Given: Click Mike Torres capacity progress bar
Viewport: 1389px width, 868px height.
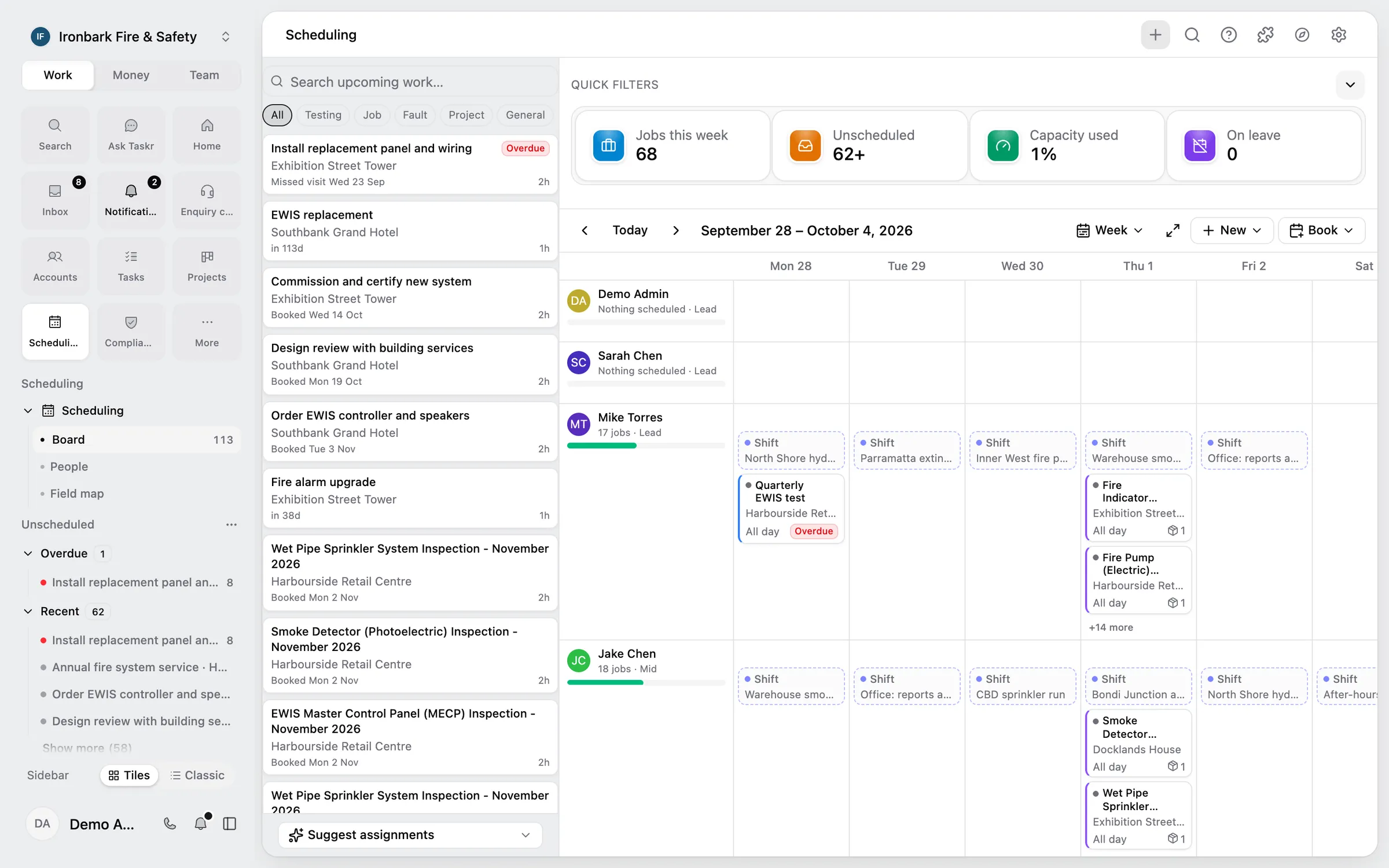Looking at the screenshot, I should (x=646, y=446).
